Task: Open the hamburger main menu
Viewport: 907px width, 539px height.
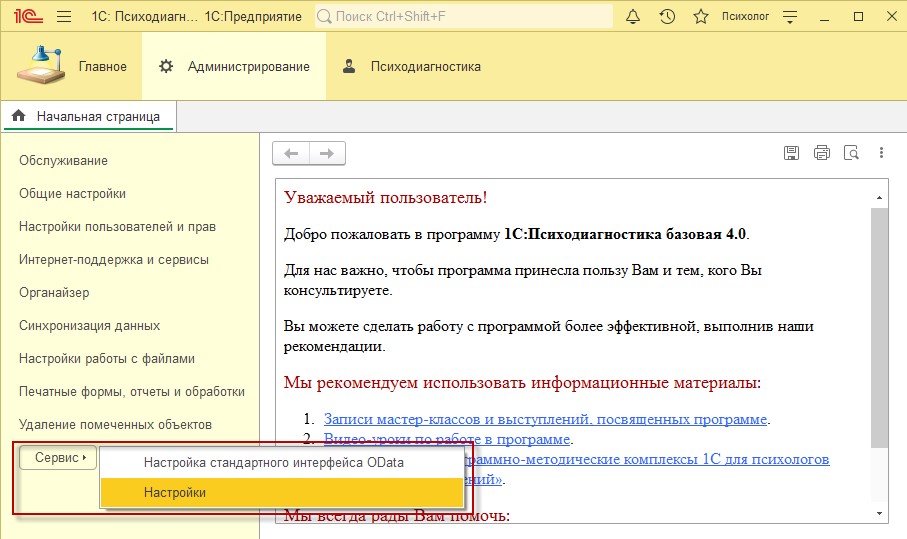Action: point(64,16)
